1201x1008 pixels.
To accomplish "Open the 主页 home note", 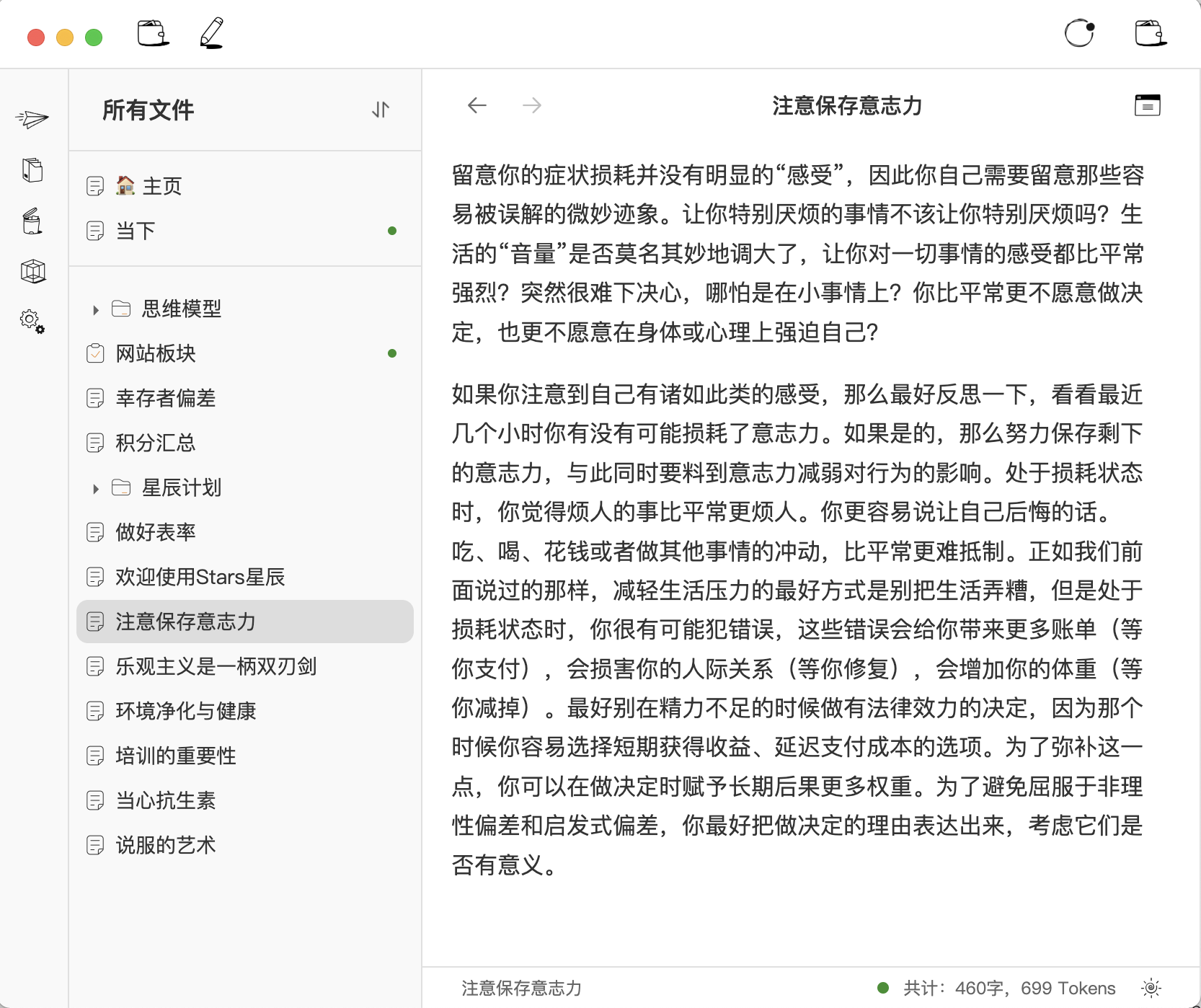I will pos(161,186).
